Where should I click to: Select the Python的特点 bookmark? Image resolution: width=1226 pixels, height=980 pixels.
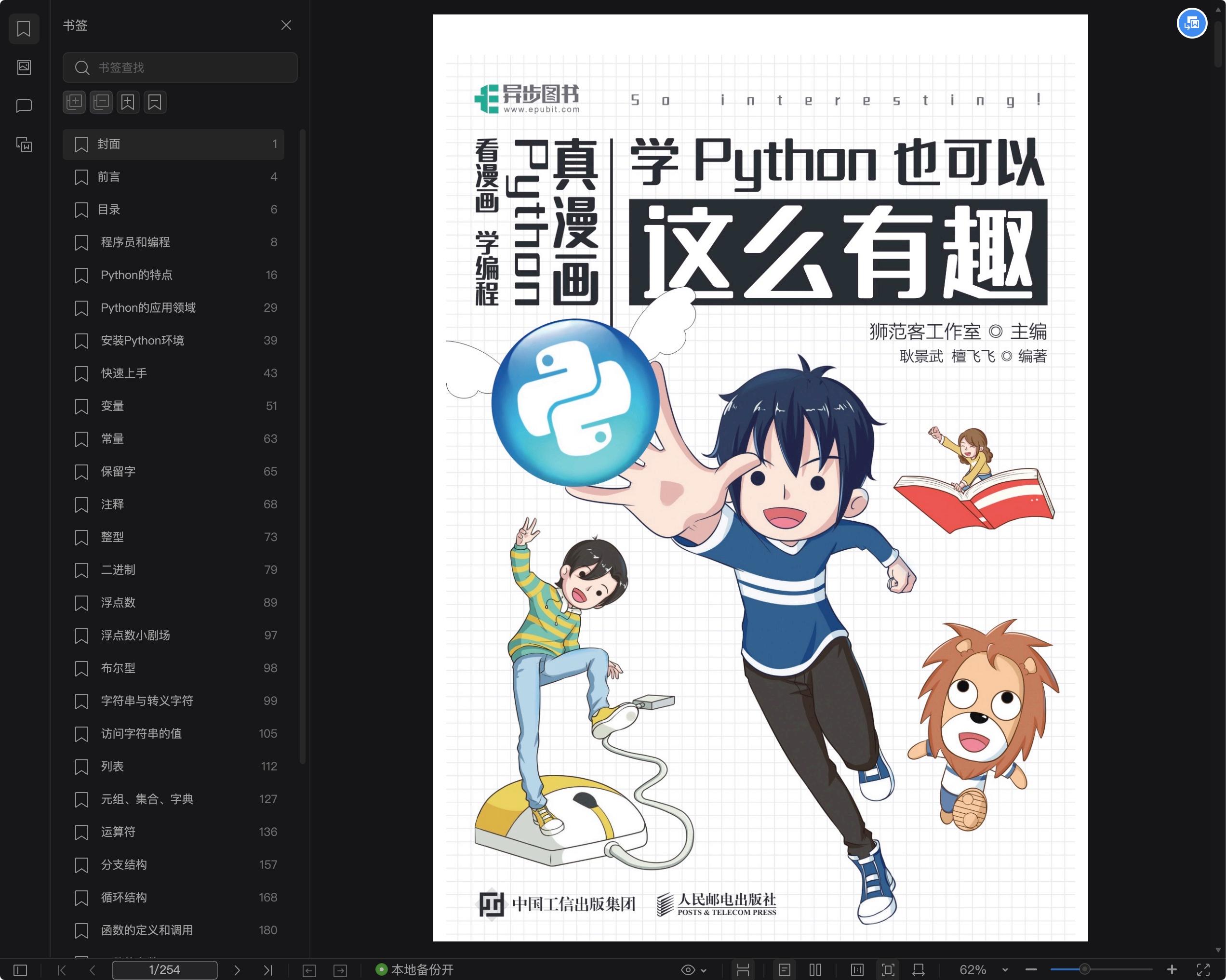pyautogui.click(x=173, y=275)
